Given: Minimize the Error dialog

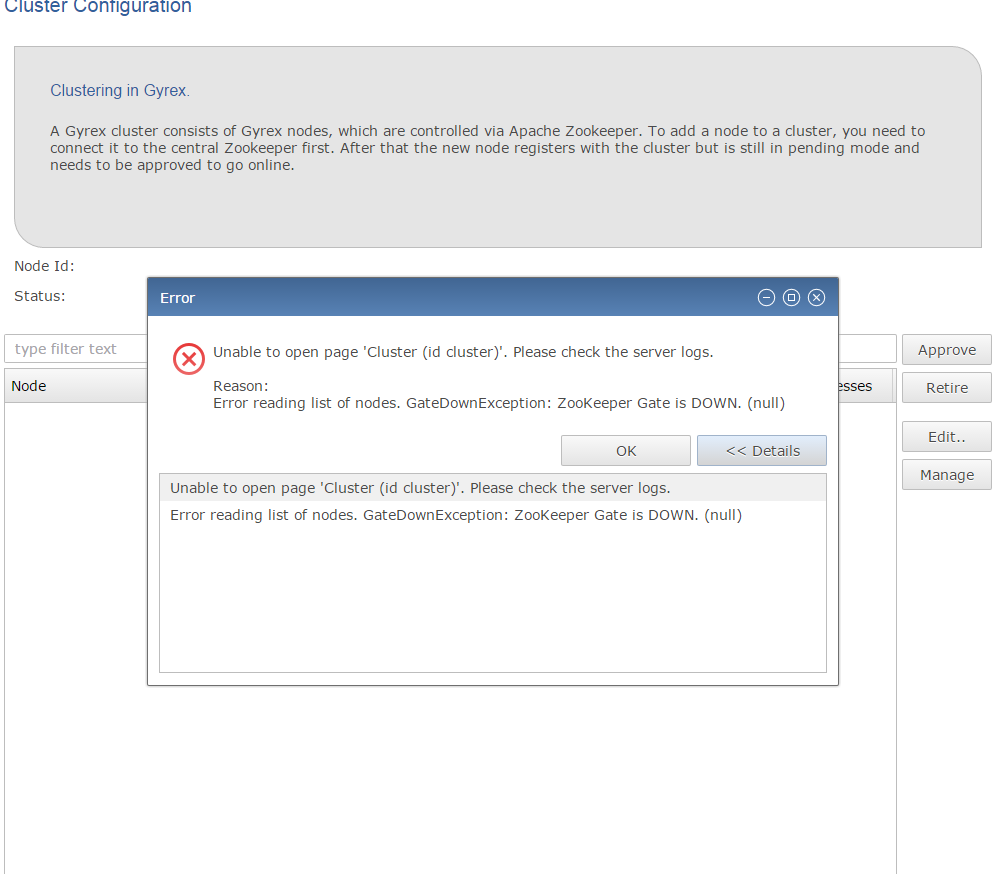Looking at the screenshot, I should (766, 297).
